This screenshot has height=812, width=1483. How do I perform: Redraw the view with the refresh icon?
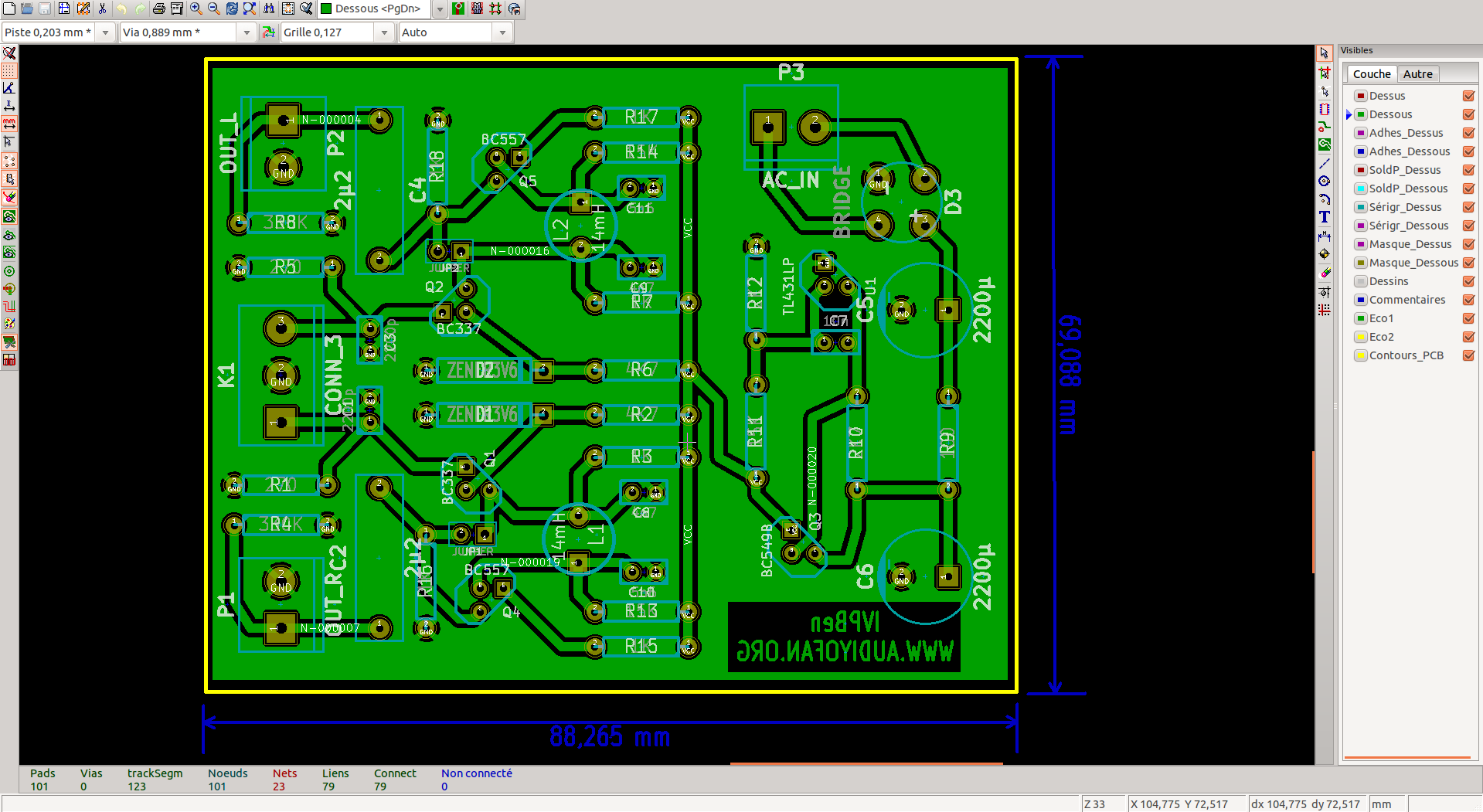coord(232,8)
